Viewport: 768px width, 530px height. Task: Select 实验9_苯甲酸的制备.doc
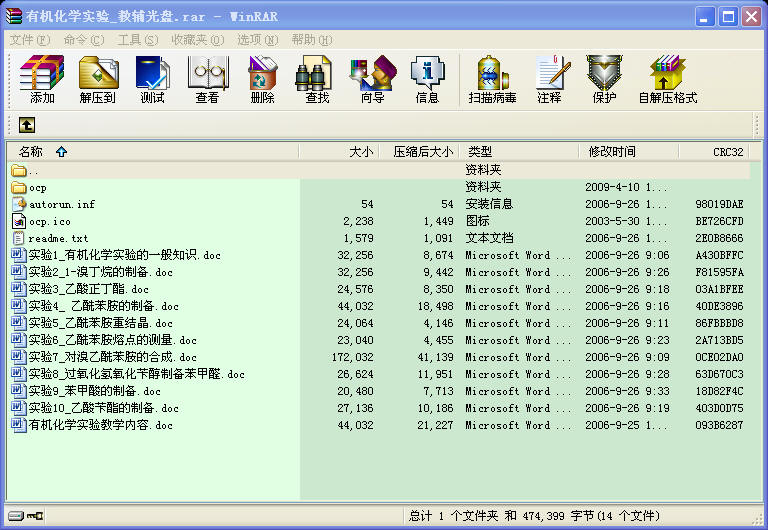[95, 391]
